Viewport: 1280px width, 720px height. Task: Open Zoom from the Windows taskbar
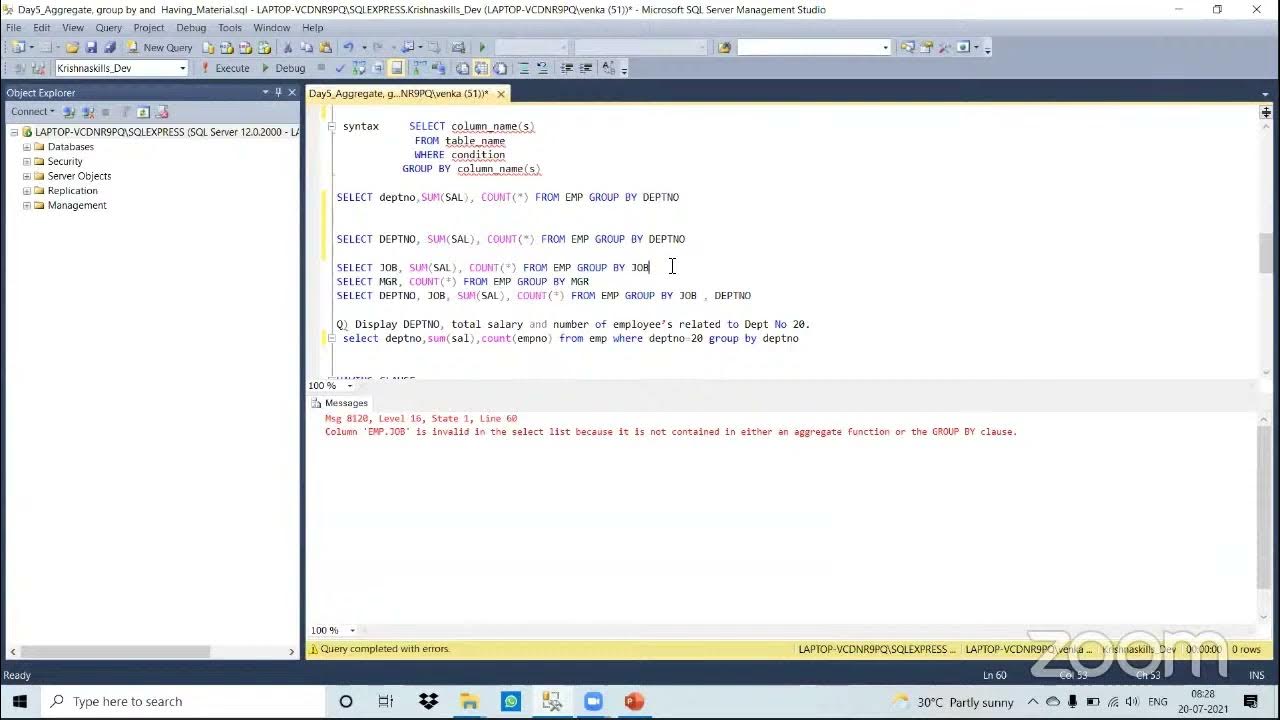(x=593, y=701)
